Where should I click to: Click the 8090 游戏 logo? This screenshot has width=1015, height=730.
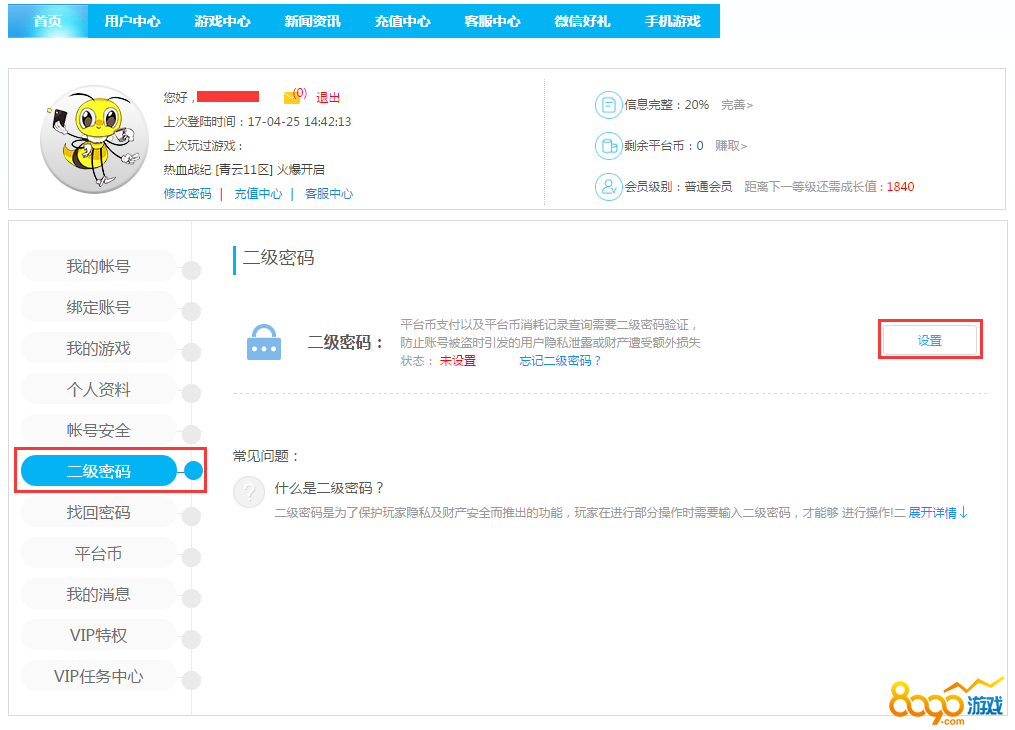pyautogui.click(x=945, y=698)
